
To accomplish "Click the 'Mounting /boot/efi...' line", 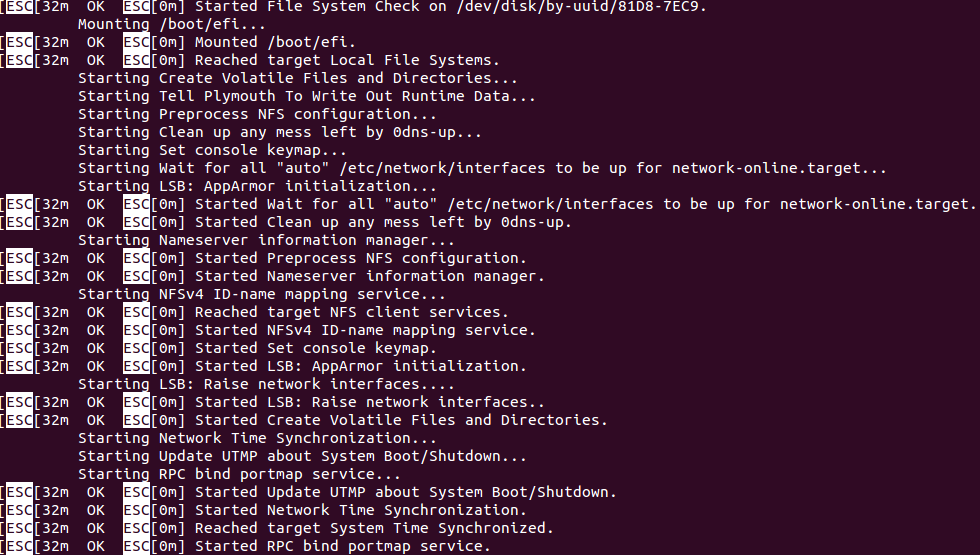I will coord(172,24).
